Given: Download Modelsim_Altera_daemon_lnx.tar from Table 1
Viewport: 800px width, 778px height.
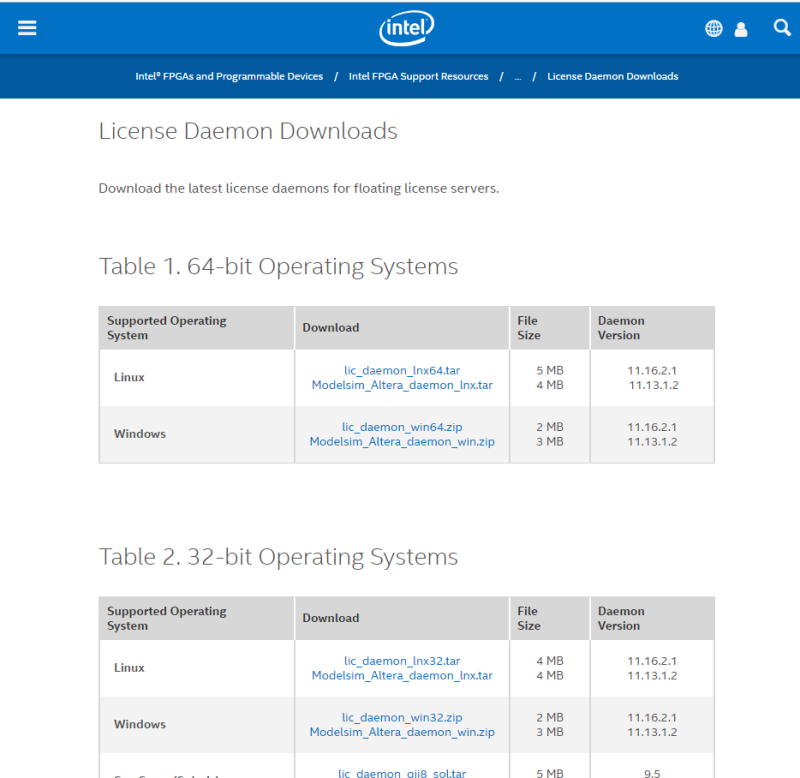Looking at the screenshot, I should click(x=402, y=385).
